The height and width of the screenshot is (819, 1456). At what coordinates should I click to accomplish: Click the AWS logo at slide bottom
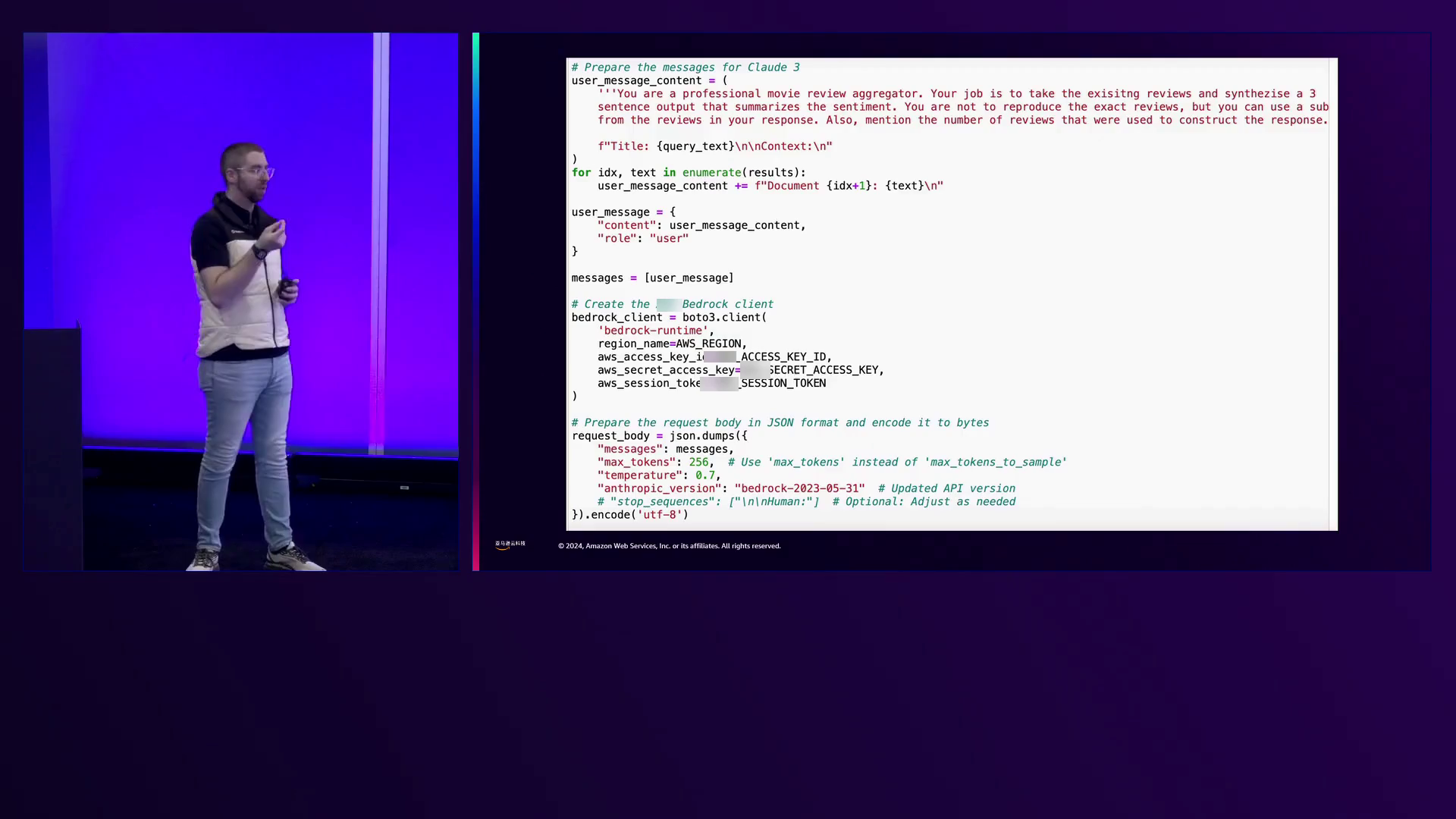pos(510,544)
